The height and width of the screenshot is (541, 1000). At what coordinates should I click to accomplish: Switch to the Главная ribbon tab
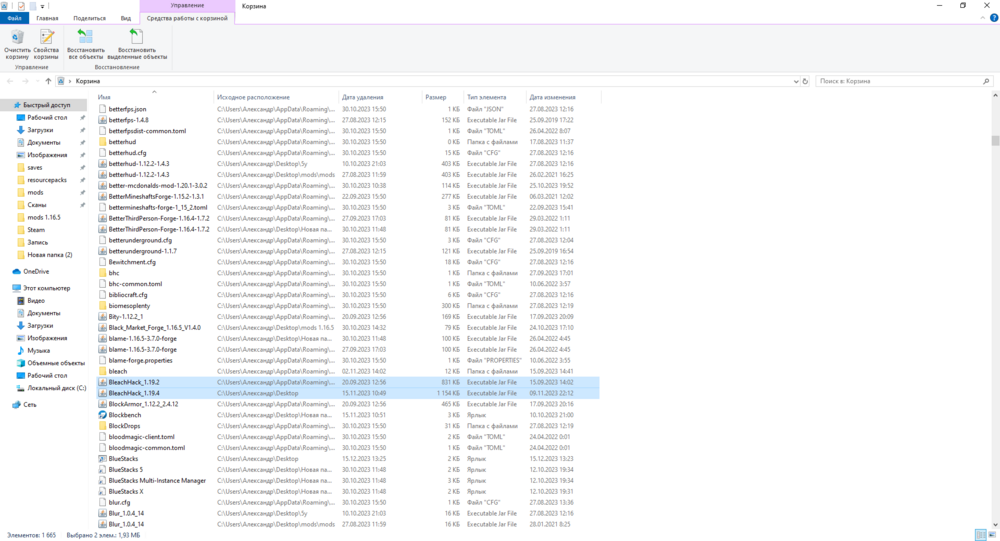point(47,18)
